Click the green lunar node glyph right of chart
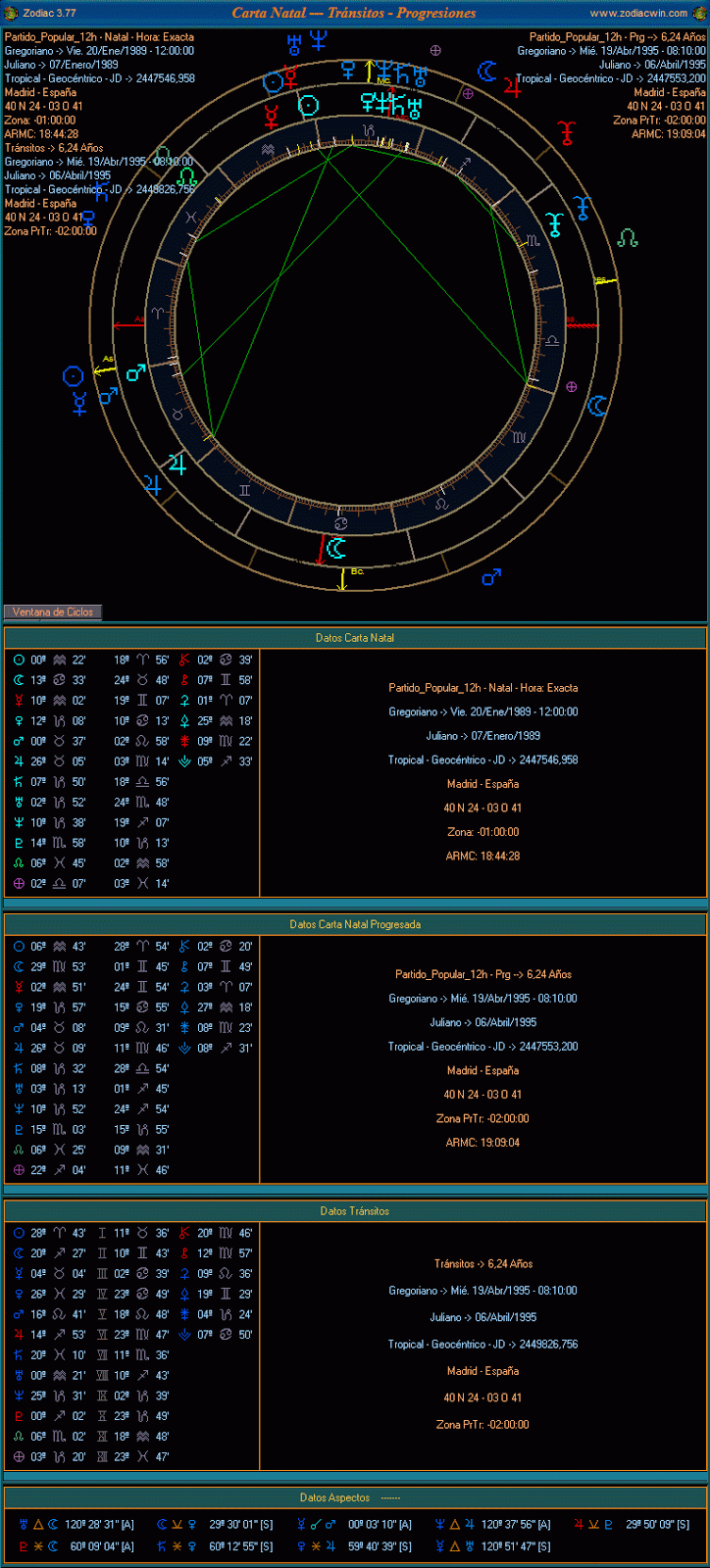This screenshot has width=710, height=1568. pyautogui.click(x=628, y=238)
